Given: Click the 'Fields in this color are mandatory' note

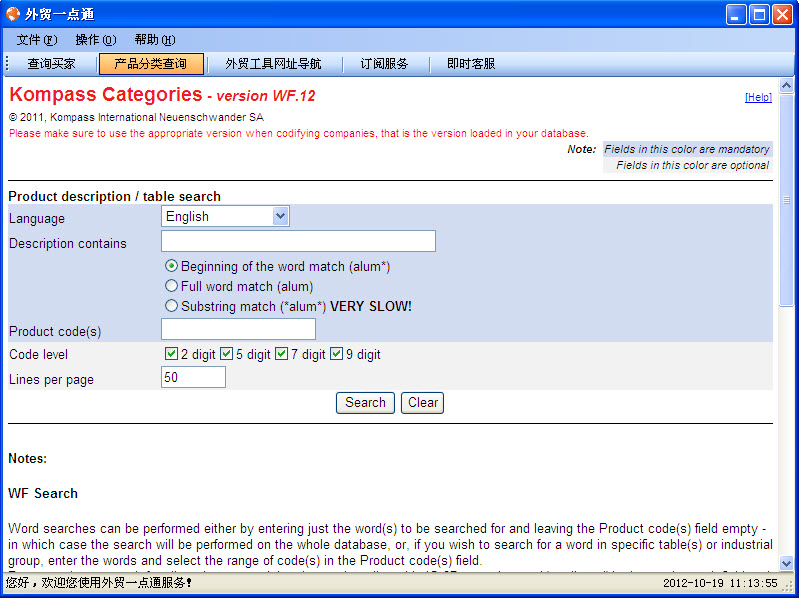Looking at the screenshot, I should point(687,149).
